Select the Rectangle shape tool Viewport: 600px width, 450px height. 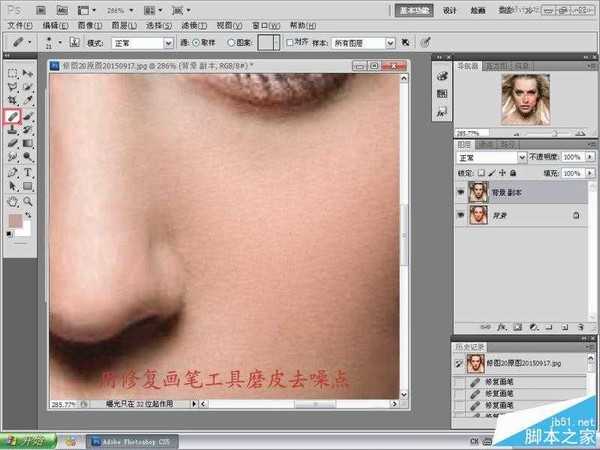[28, 186]
